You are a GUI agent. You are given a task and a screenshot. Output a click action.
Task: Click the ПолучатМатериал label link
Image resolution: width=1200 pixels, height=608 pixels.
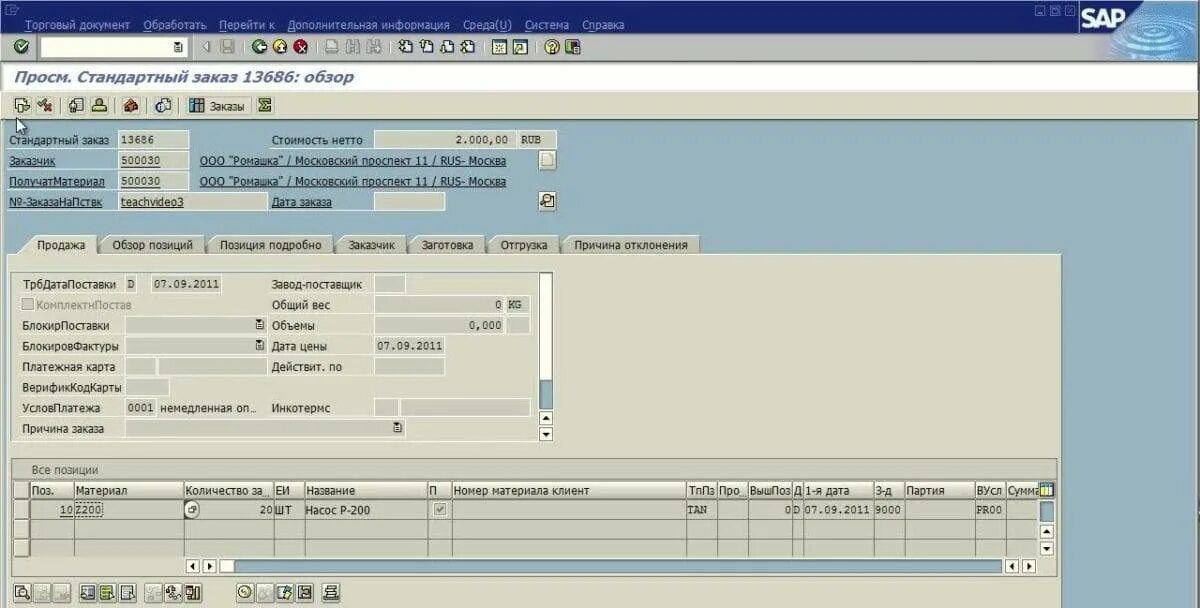[x=57, y=181]
